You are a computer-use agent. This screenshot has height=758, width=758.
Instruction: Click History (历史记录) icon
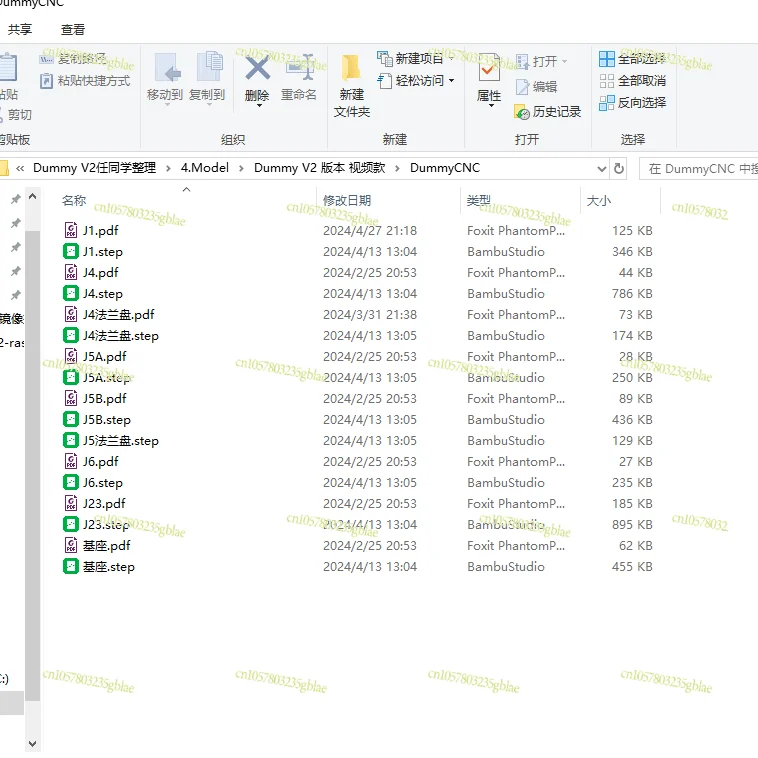tap(522, 112)
